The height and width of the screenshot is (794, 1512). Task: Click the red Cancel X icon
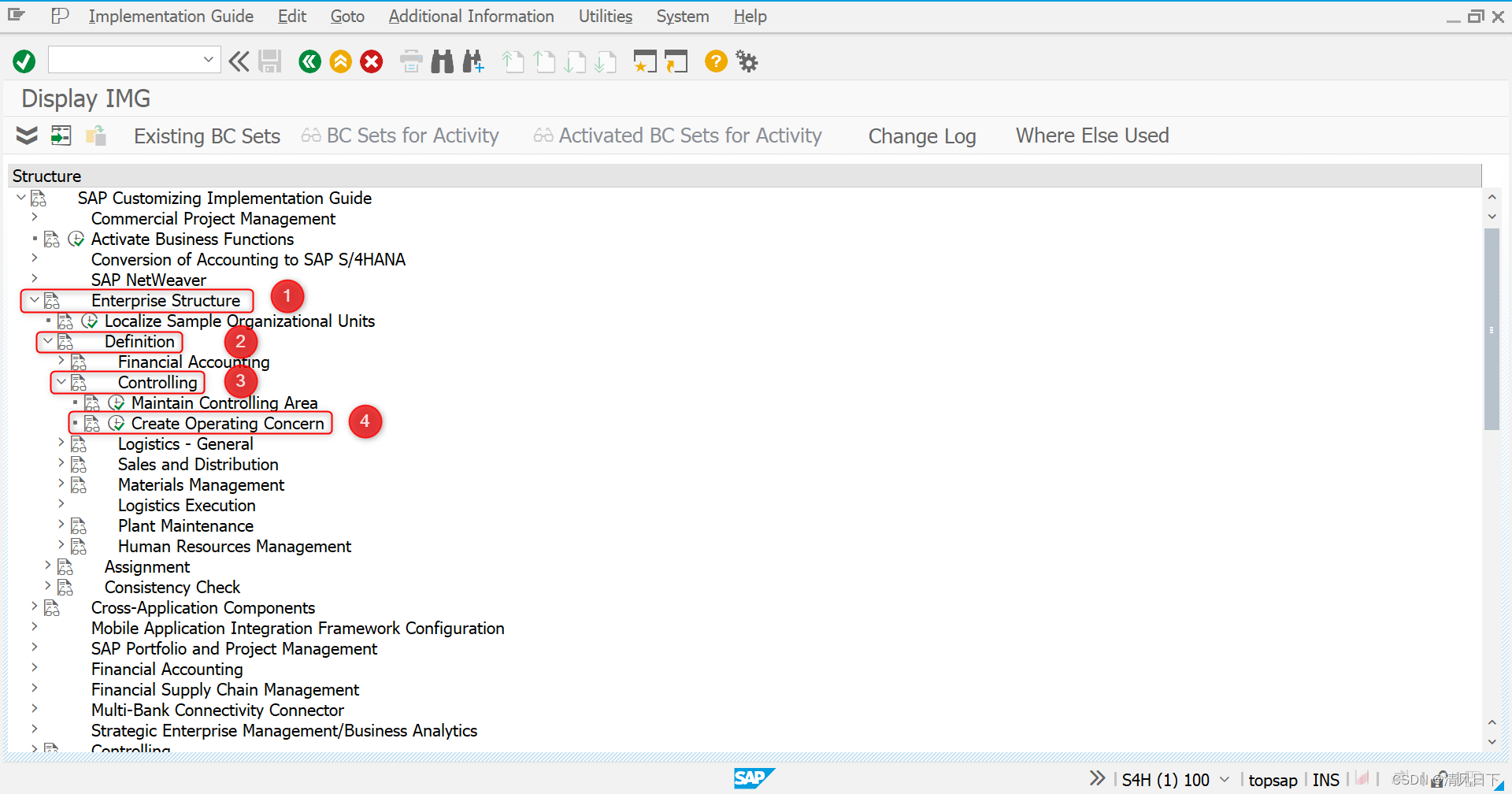point(372,61)
